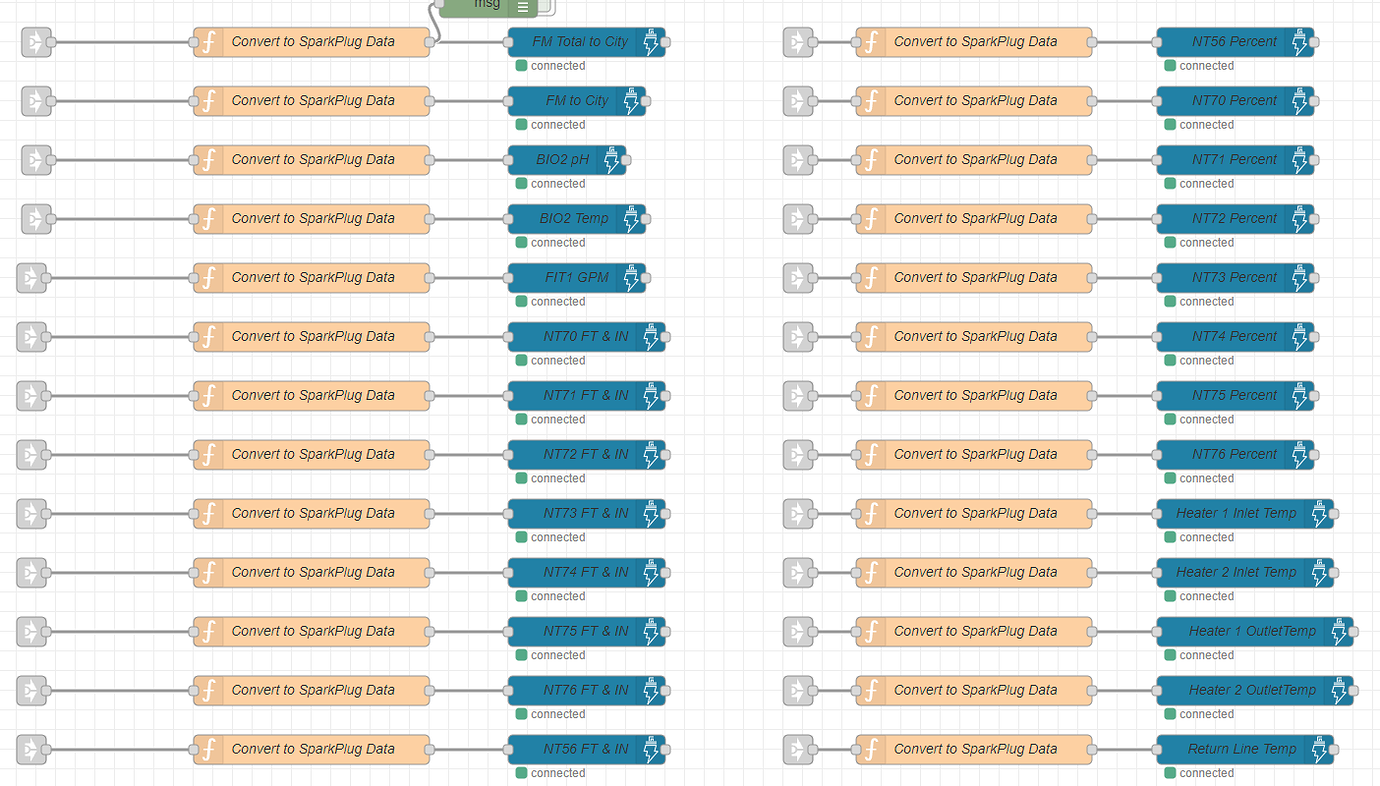Click the list icon on the msg debug node

[522, 6]
